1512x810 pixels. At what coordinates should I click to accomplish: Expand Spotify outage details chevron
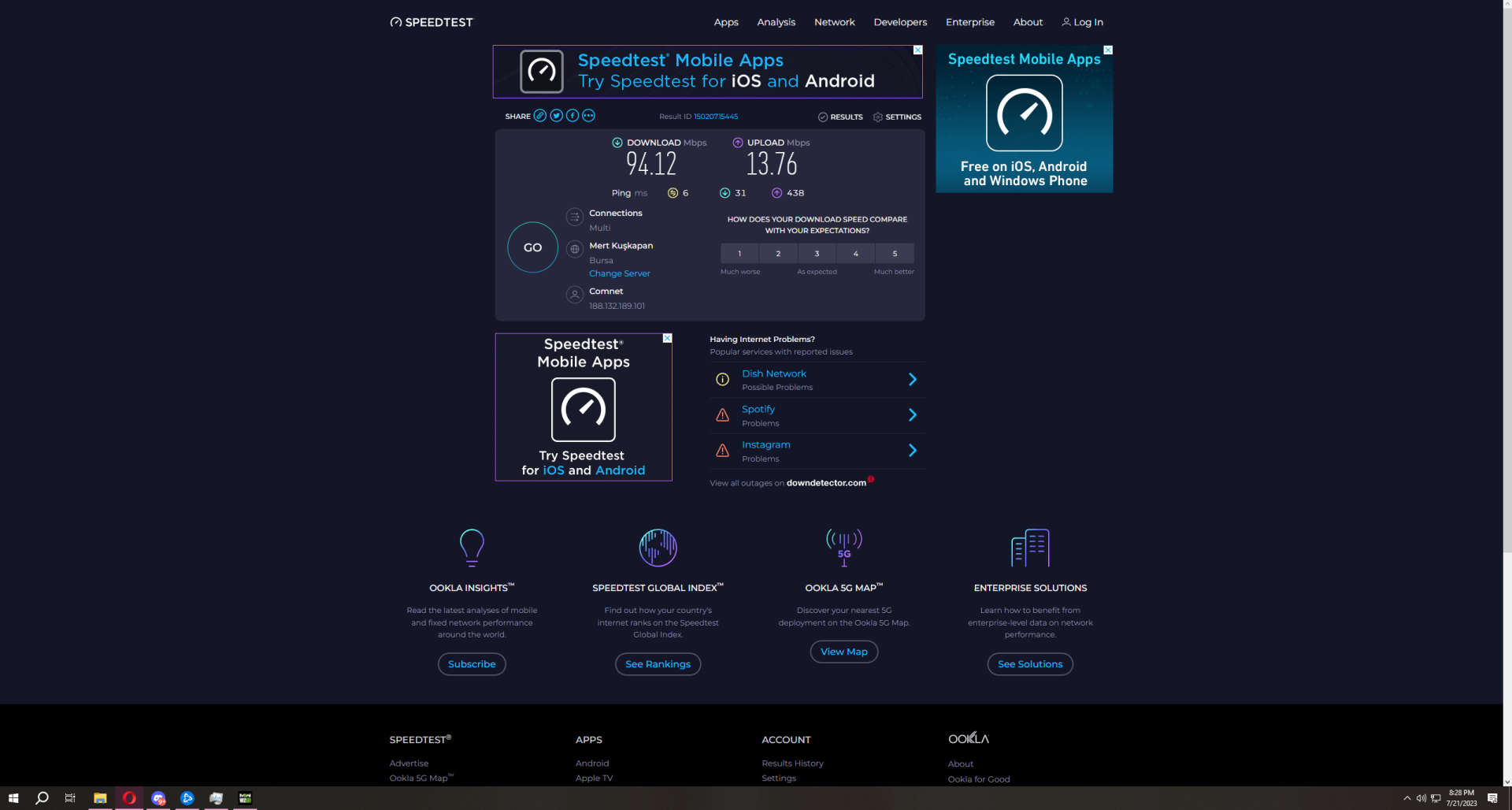[x=913, y=415]
